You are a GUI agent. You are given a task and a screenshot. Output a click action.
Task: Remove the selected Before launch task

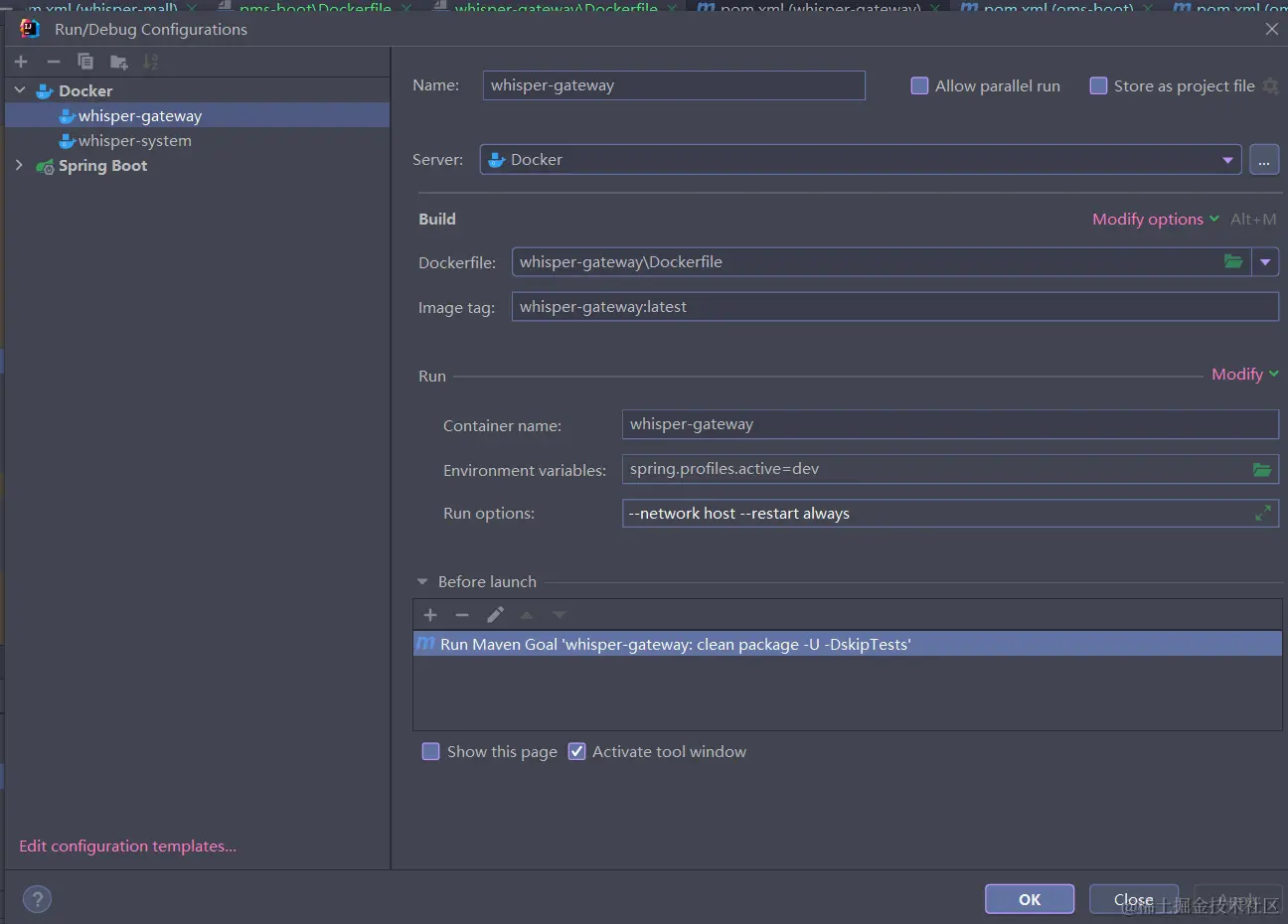tap(462, 615)
